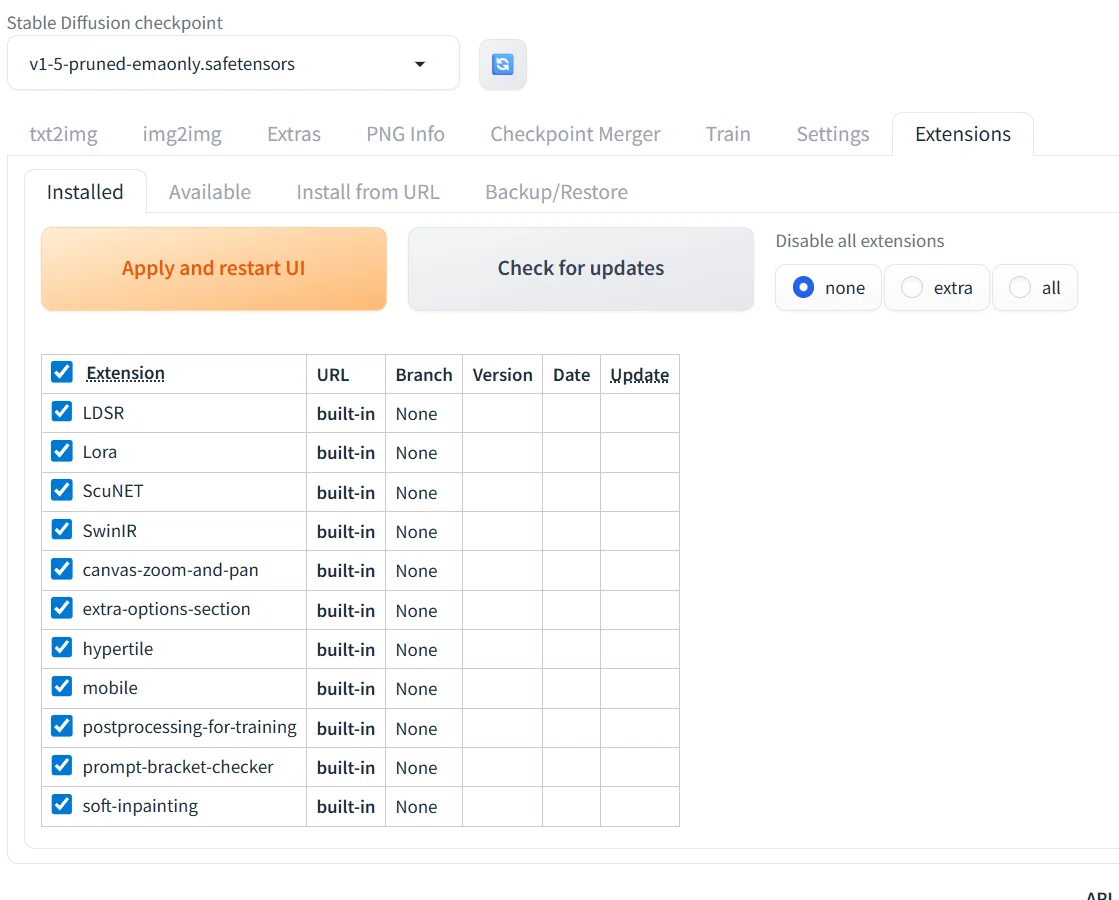Click Apply and restart UI
Image resolution: width=1119 pixels, height=900 pixels.
[213, 268]
